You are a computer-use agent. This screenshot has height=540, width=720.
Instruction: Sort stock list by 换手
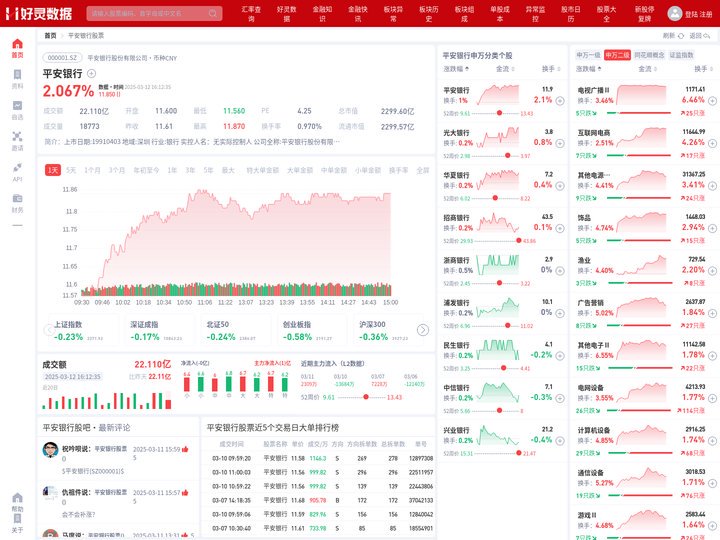click(551, 69)
